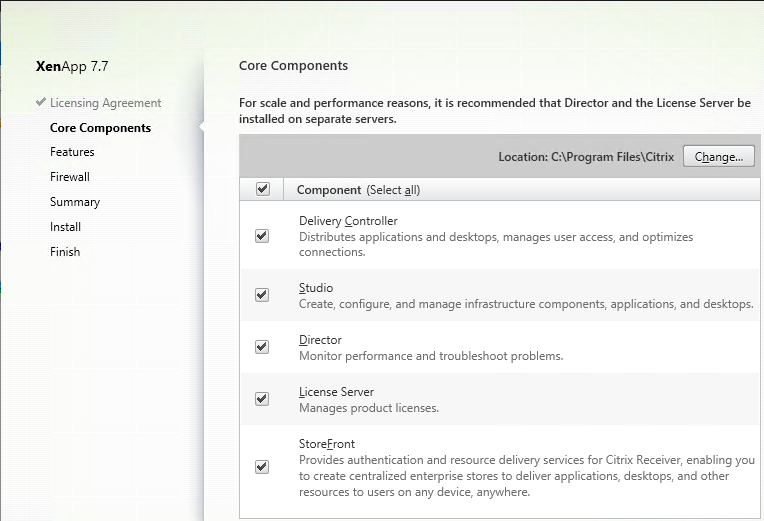The height and width of the screenshot is (521, 764).
Task: Click the Location: C:\Program Files\Citrix text
Action: point(586,157)
